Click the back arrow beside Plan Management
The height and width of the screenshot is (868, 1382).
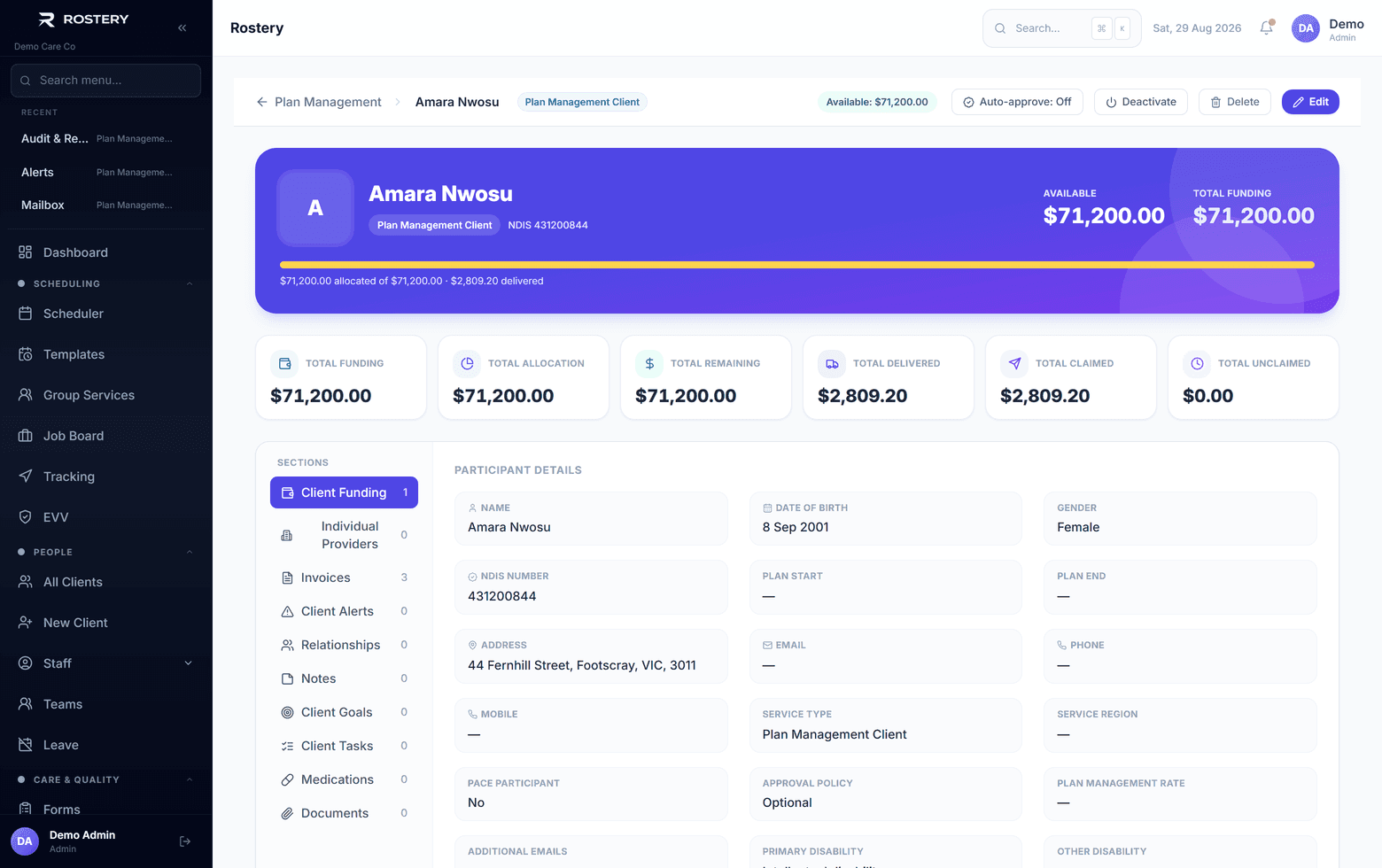click(262, 102)
